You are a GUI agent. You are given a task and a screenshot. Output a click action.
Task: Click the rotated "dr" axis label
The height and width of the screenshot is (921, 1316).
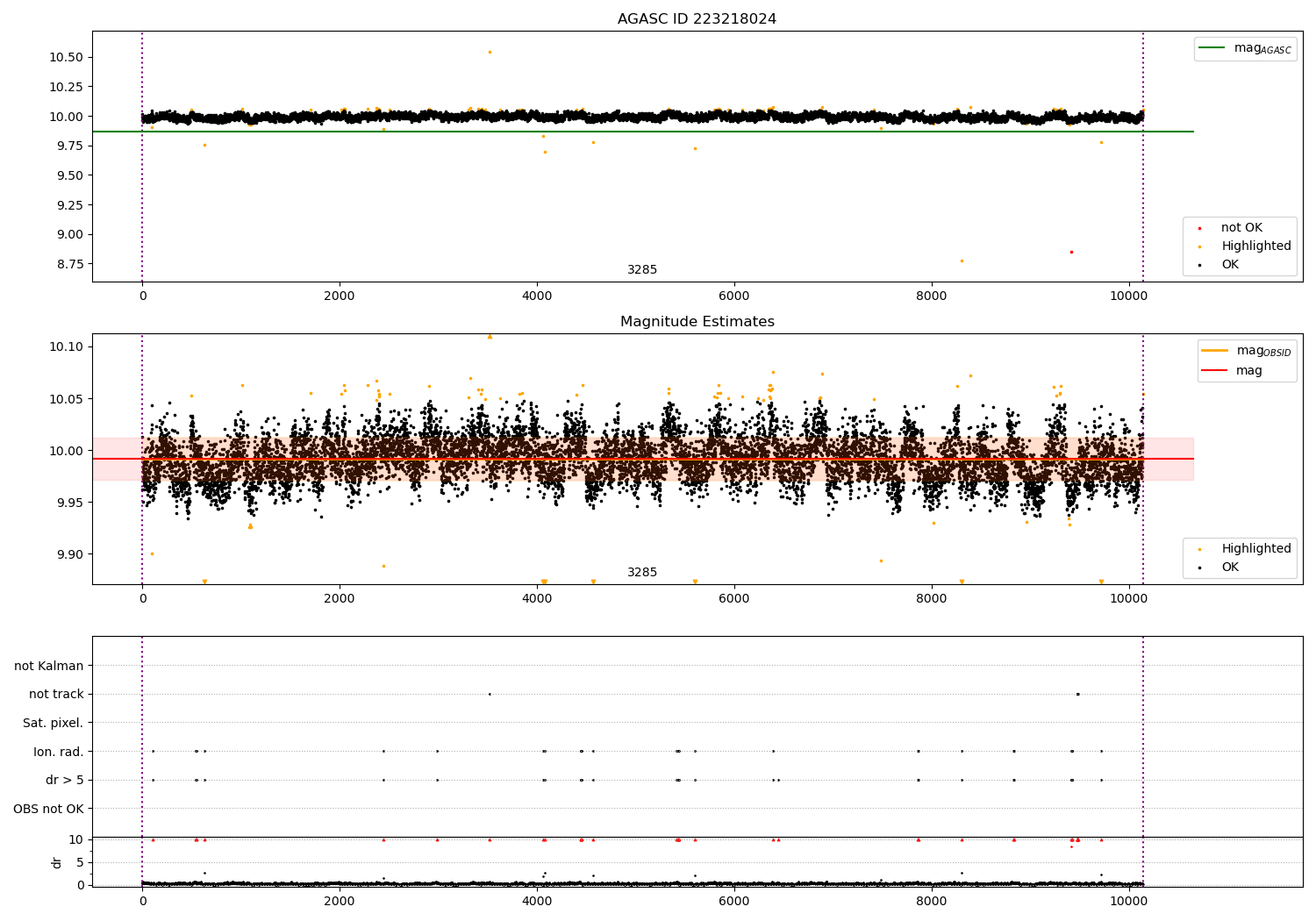point(57,862)
